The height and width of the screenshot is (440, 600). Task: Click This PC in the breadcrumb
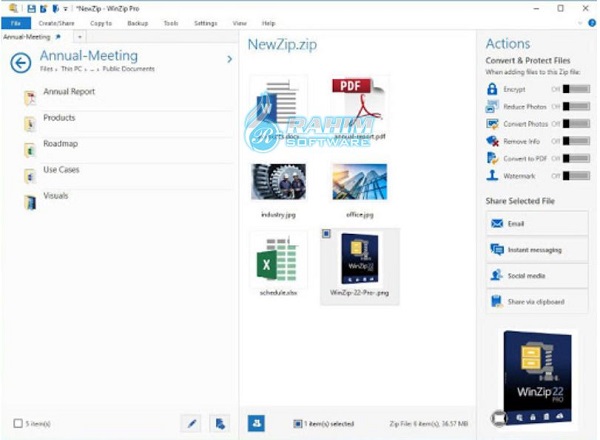[72, 69]
